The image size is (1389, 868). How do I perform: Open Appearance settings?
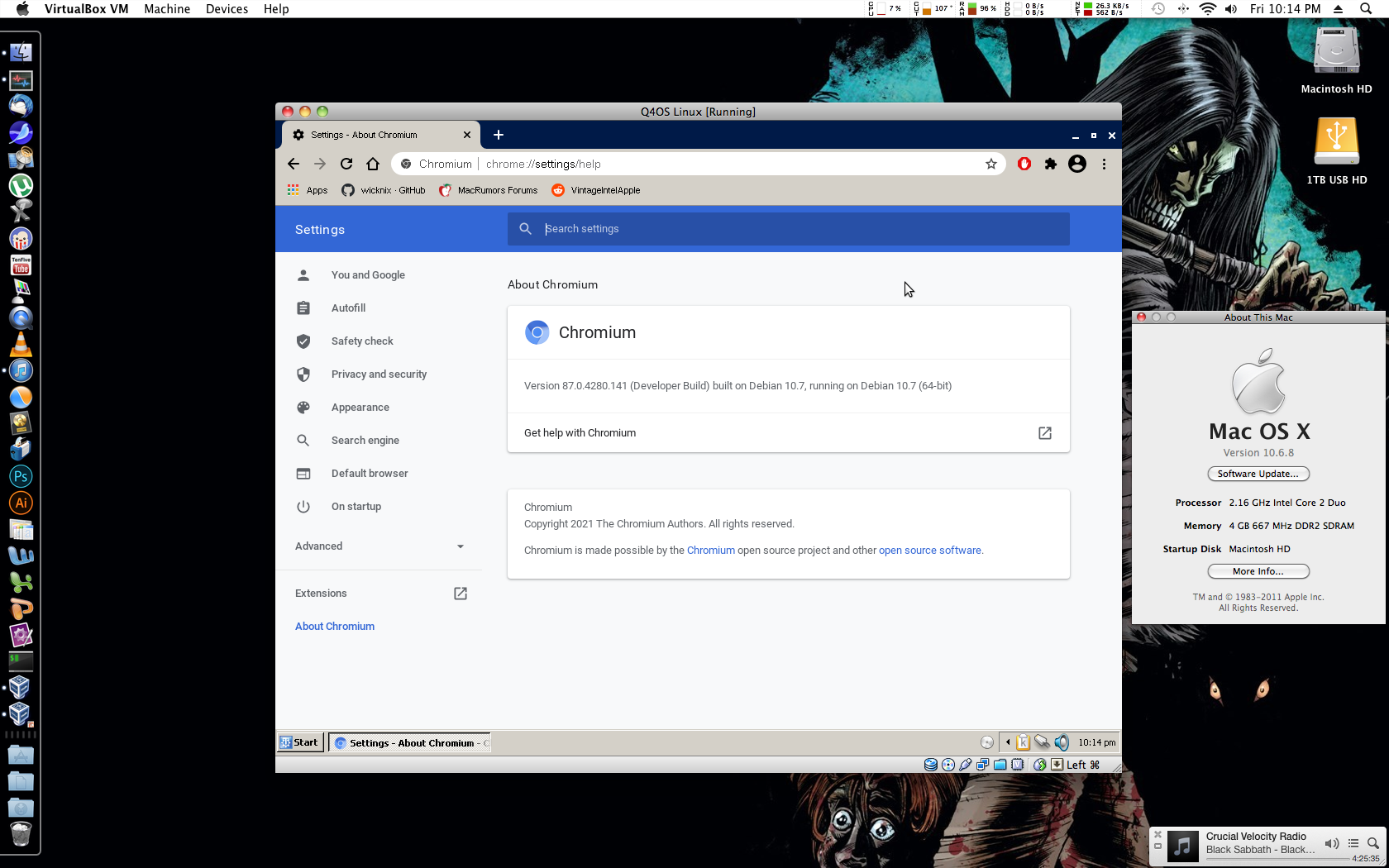click(x=360, y=408)
